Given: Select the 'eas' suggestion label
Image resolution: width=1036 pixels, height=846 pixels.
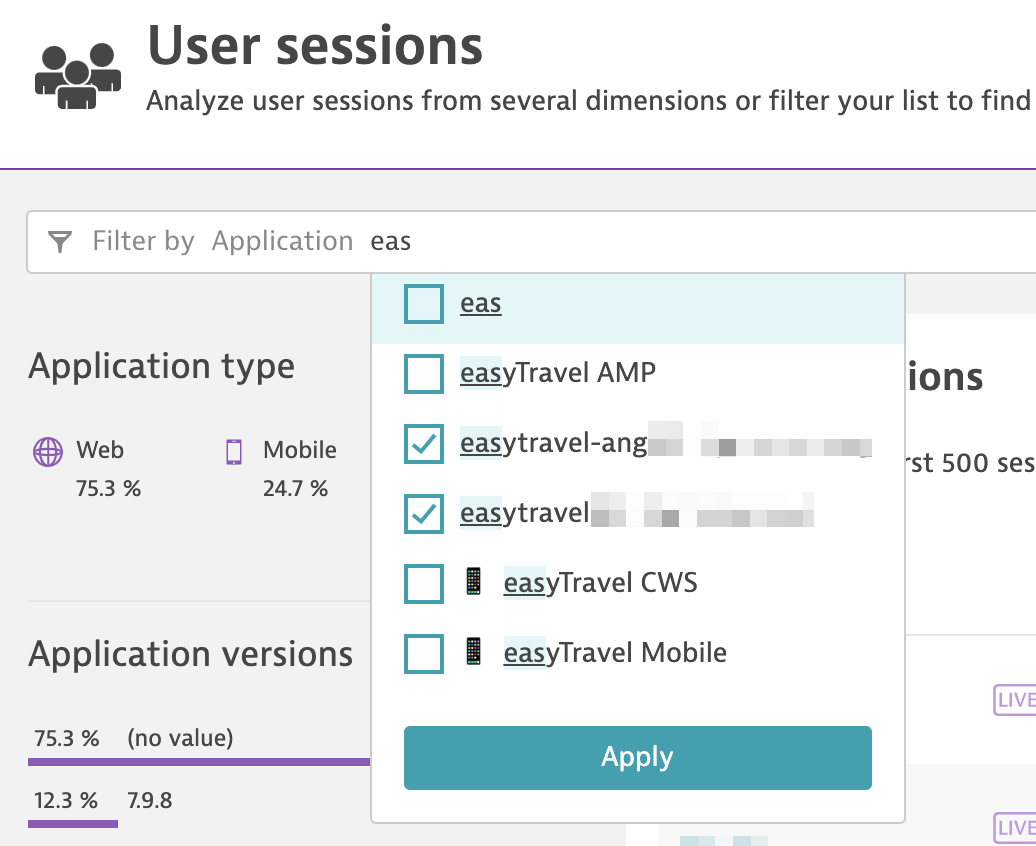Looking at the screenshot, I should point(480,303).
